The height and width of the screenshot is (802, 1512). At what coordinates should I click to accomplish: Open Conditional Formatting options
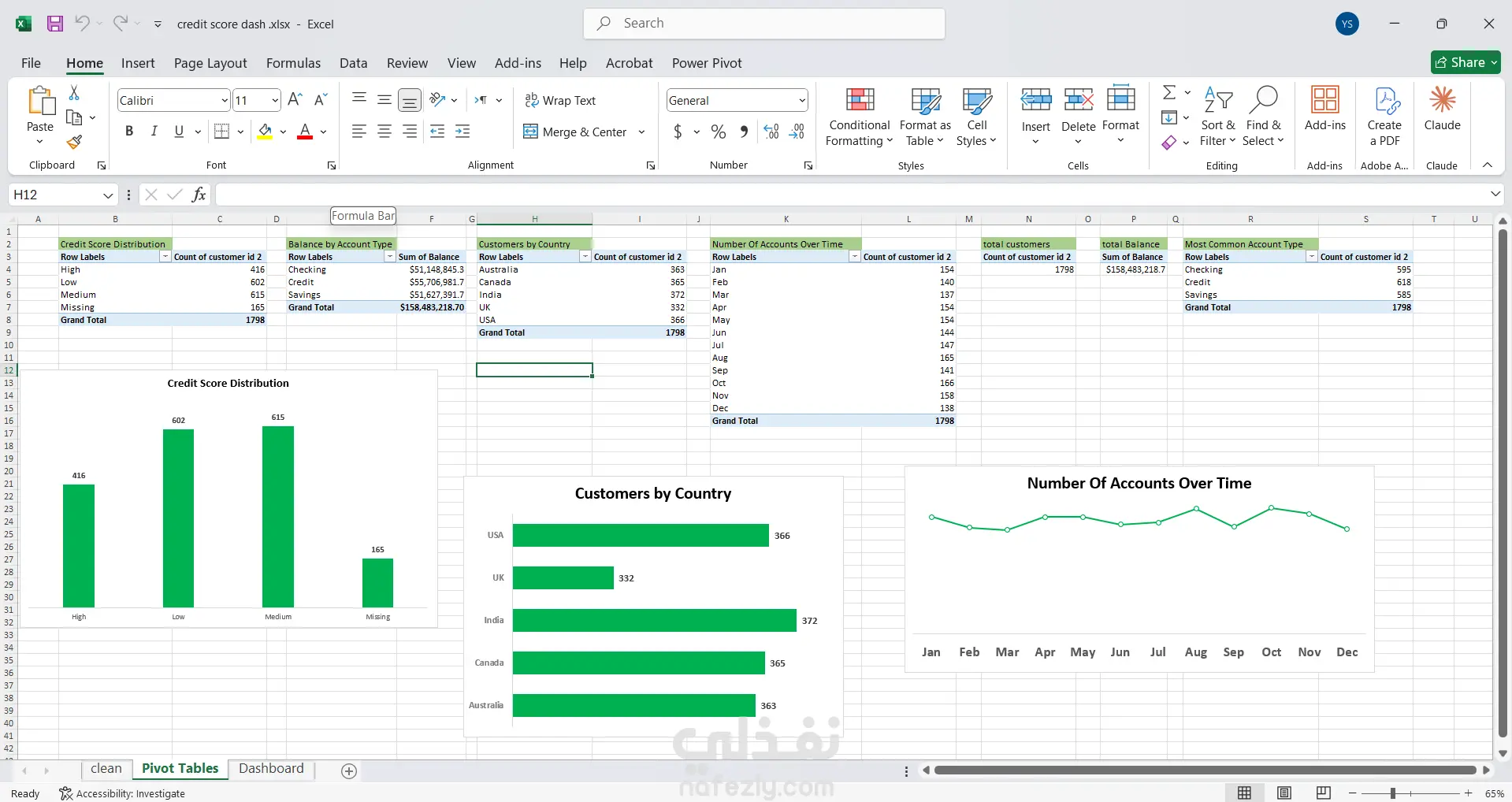860,117
